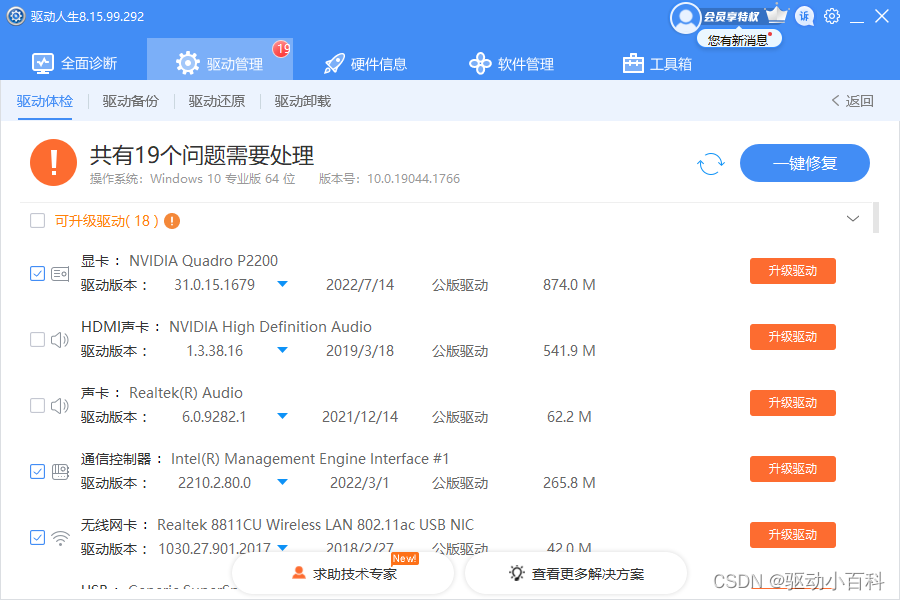This screenshot has height=600, width=900.
Task: Upgrade driver for Intel Management Engine Interface
Action: coord(793,469)
